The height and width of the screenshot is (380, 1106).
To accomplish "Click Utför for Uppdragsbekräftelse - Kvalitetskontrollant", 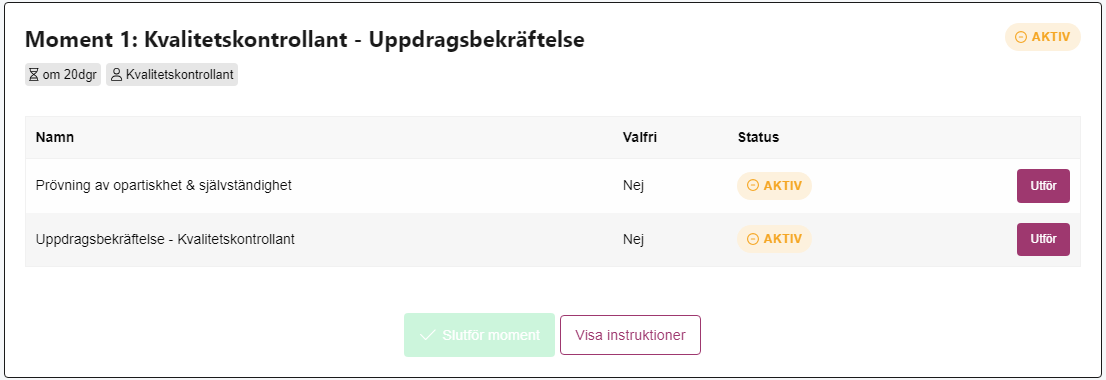I will [x=1043, y=240].
